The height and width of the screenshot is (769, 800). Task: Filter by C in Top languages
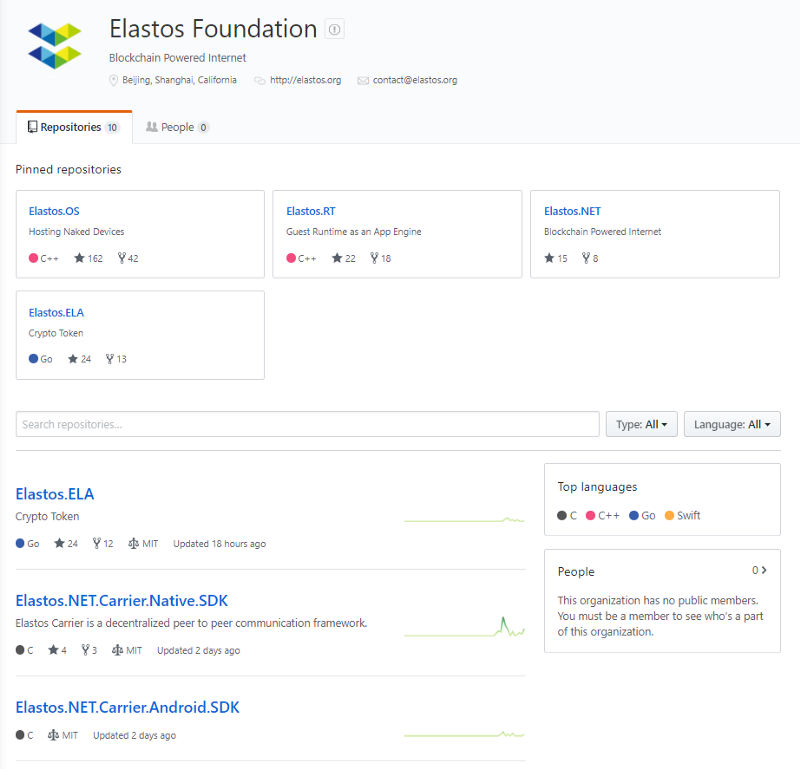pyautogui.click(x=567, y=515)
